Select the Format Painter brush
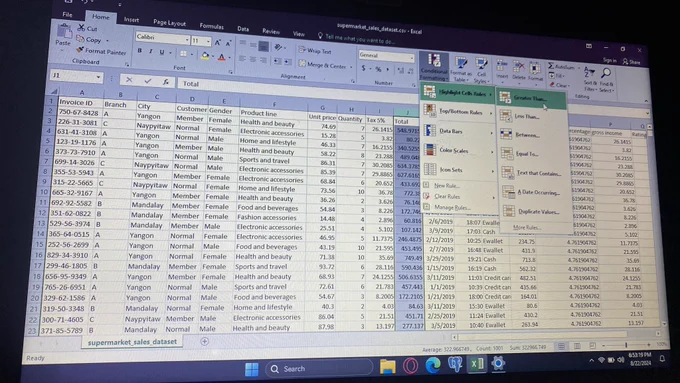 pyautogui.click(x=79, y=50)
